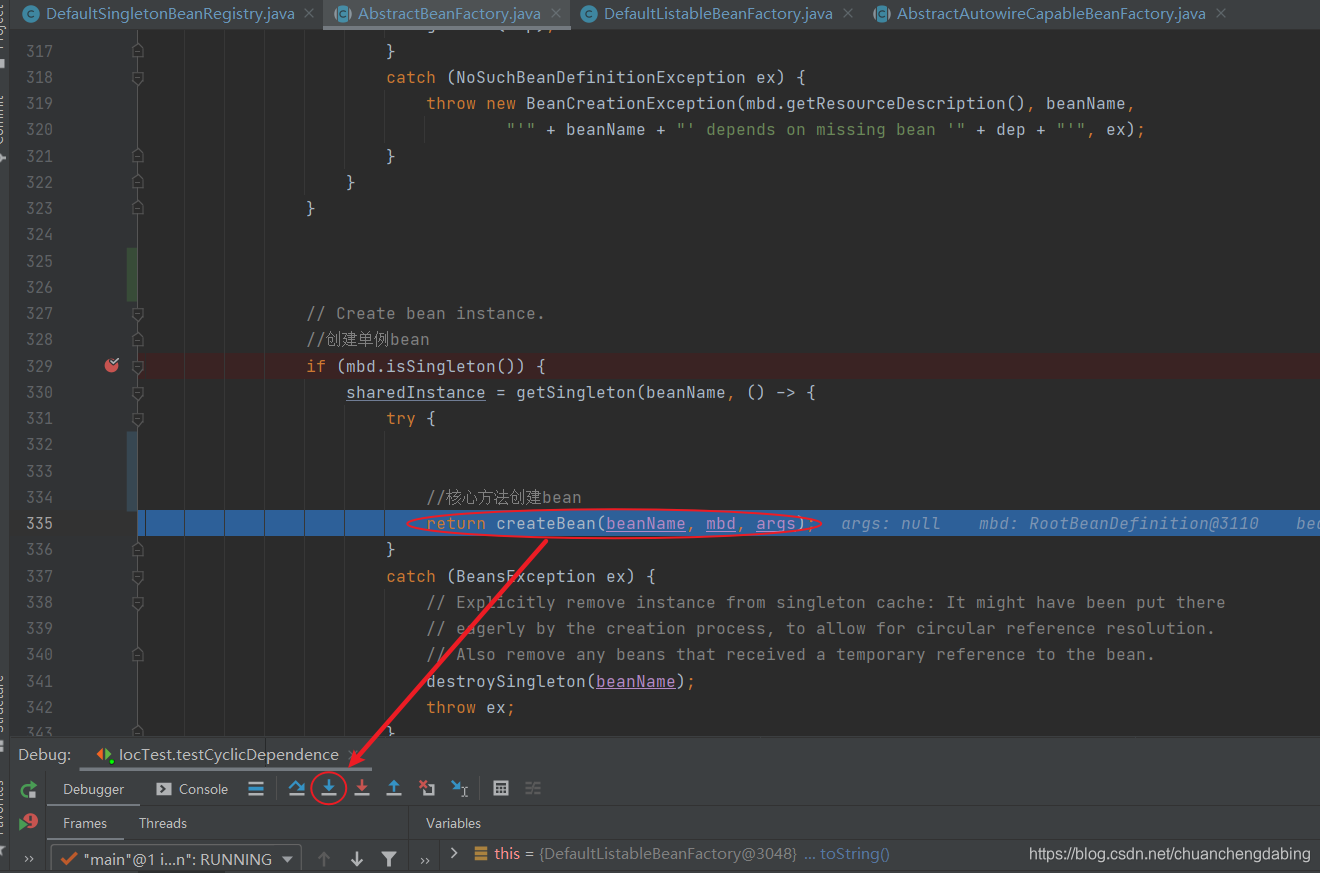Click the Resume Program icon with badge 9
Viewport: 1320px width, 873px height.
28,822
